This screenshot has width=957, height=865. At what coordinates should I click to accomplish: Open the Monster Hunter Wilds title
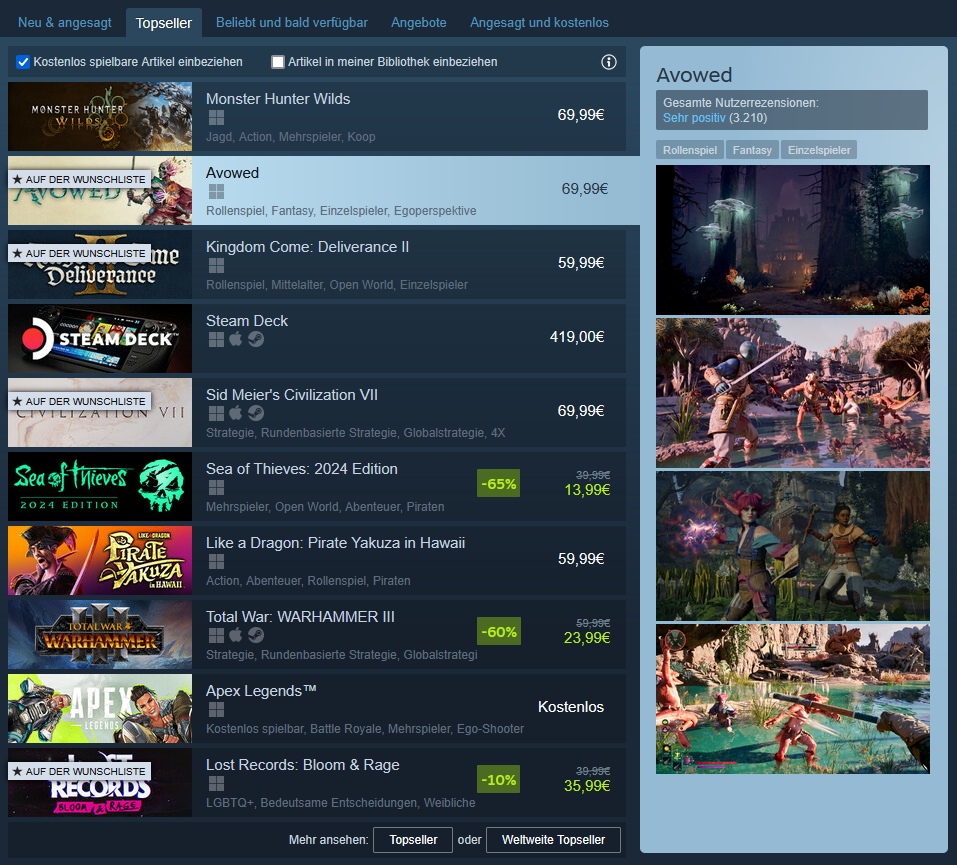pos(278,99)
